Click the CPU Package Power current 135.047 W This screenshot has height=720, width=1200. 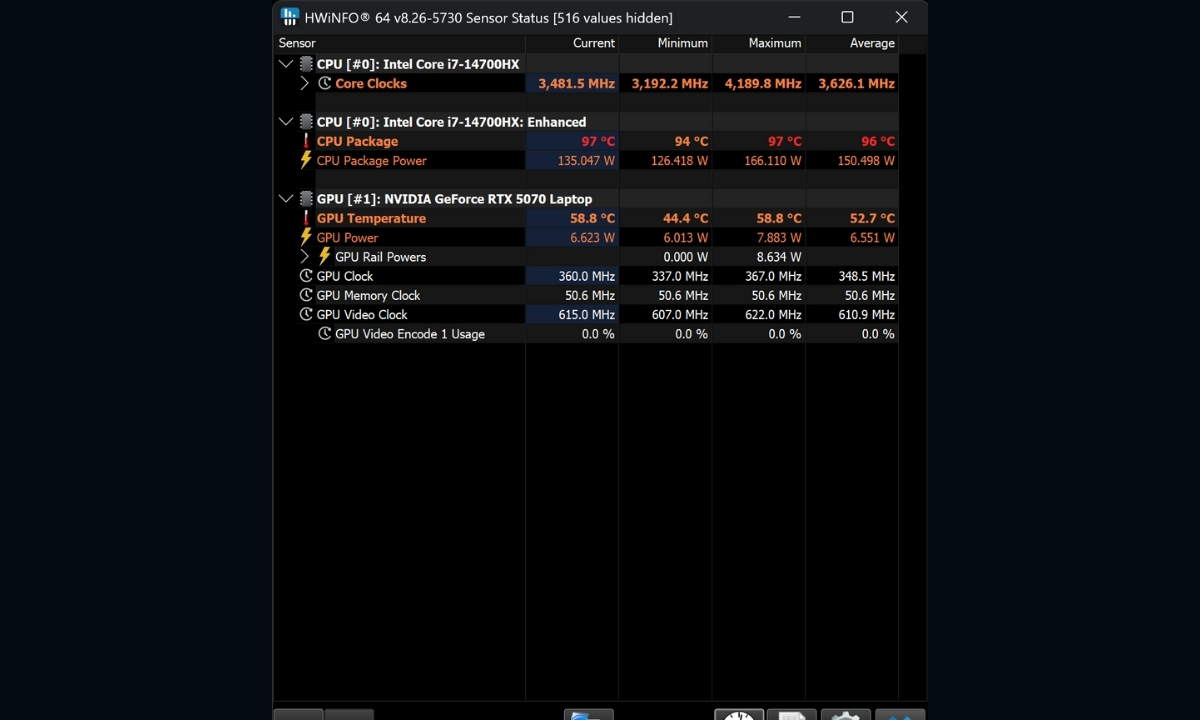(x=586, y=160)
